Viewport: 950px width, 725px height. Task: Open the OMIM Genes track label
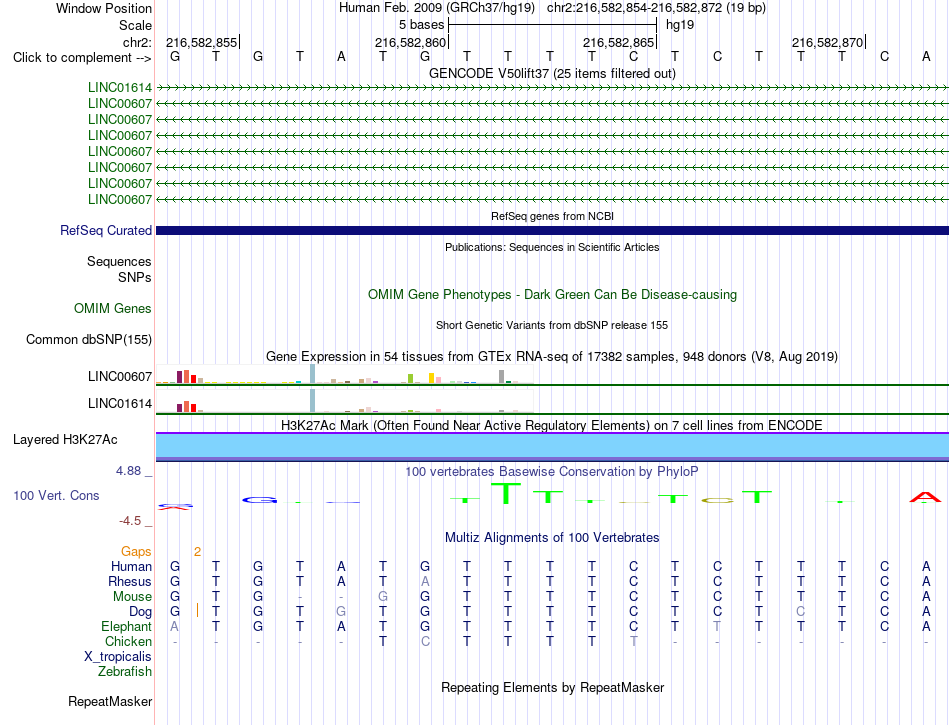tap(112, 308)
